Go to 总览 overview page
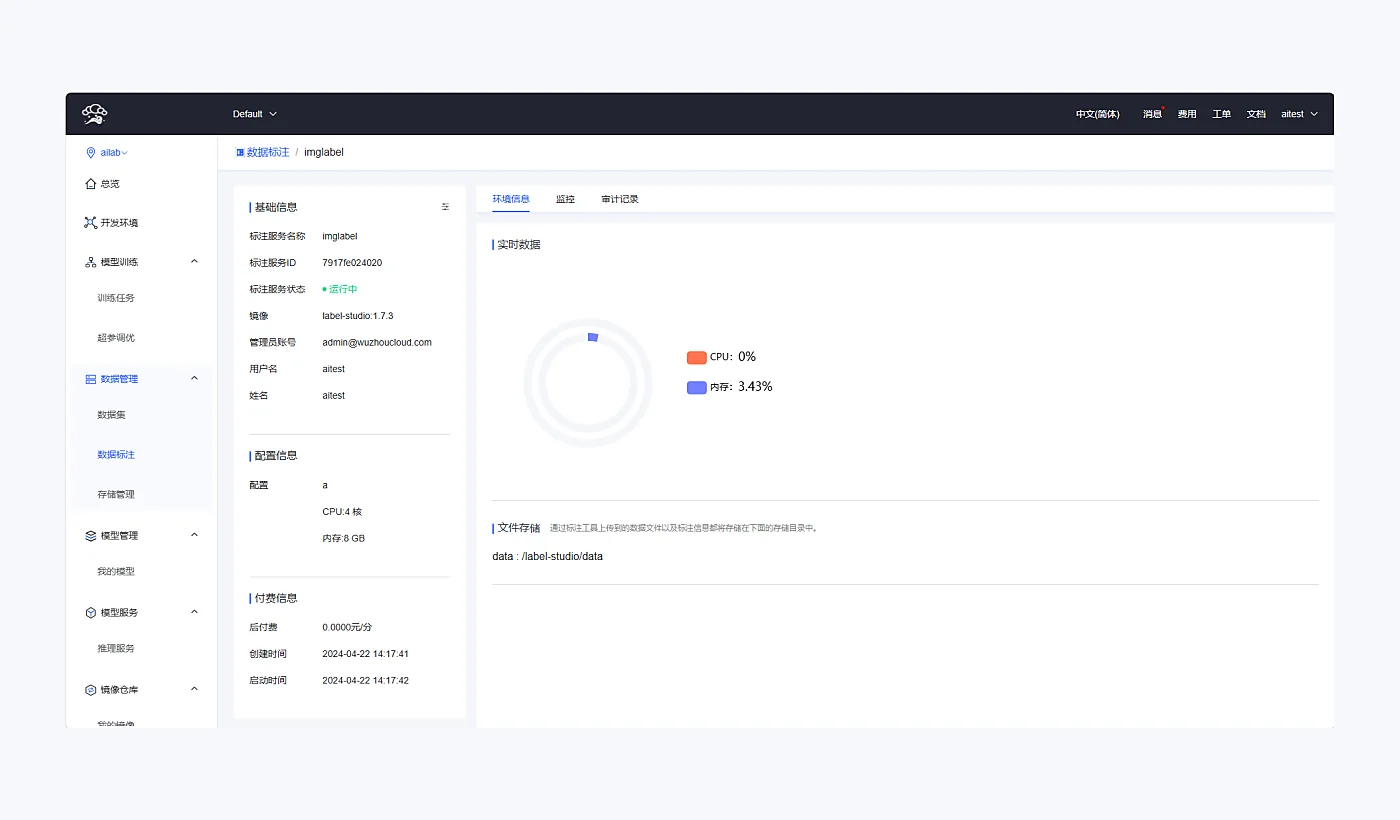1400x820 pixels. pyautogui.click(x=110, y=184)
